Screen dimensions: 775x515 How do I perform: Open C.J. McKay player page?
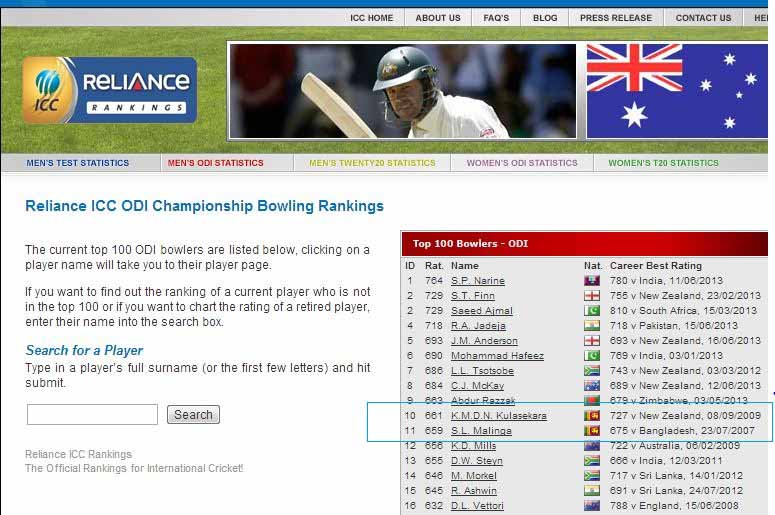coord(477,386)
